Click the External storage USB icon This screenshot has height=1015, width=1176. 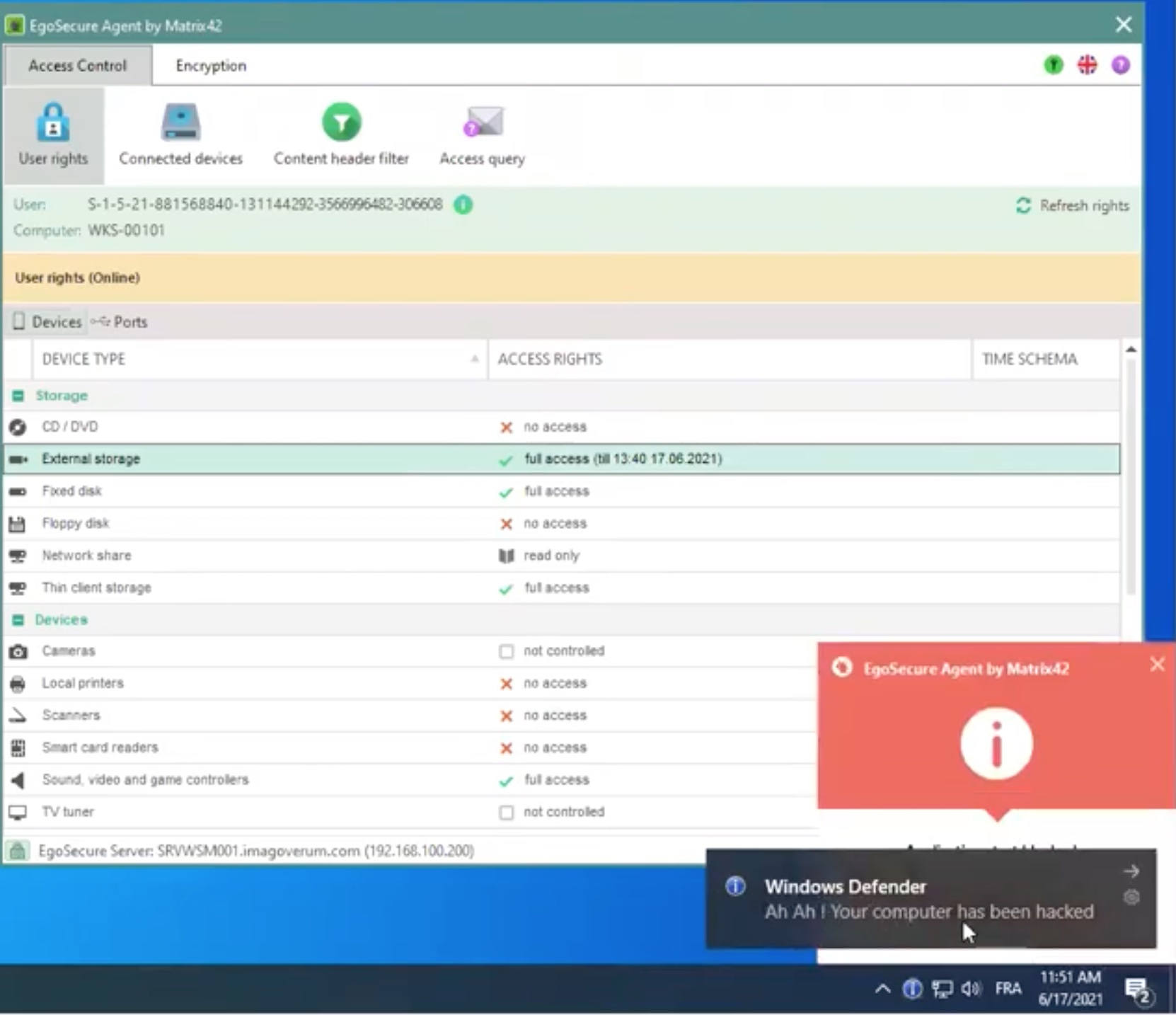point(18,459)
